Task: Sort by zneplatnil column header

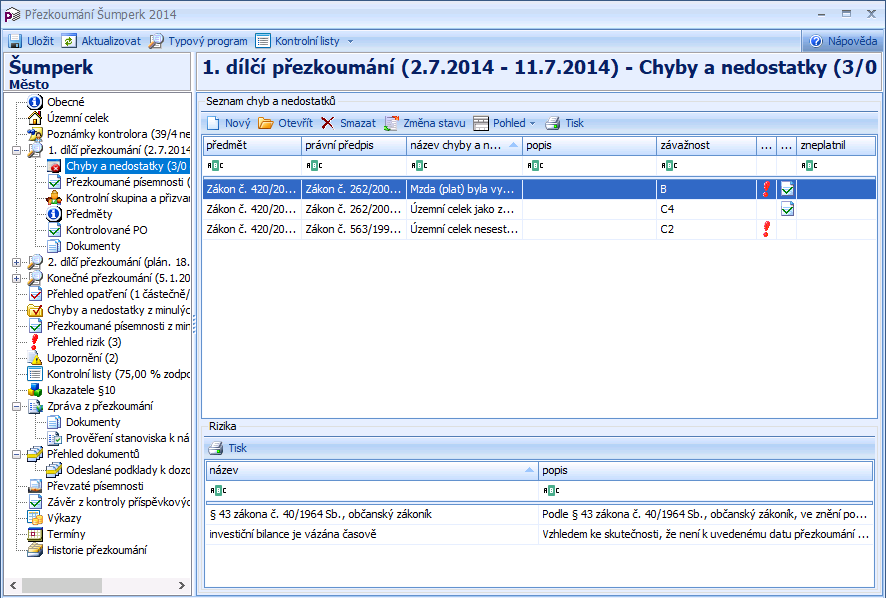Action: (x=836, y=145)
